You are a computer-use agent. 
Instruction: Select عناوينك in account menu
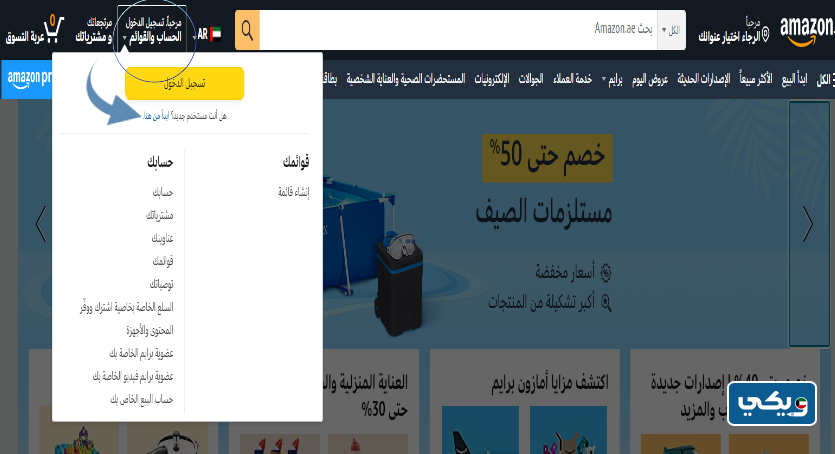[162, 238]
